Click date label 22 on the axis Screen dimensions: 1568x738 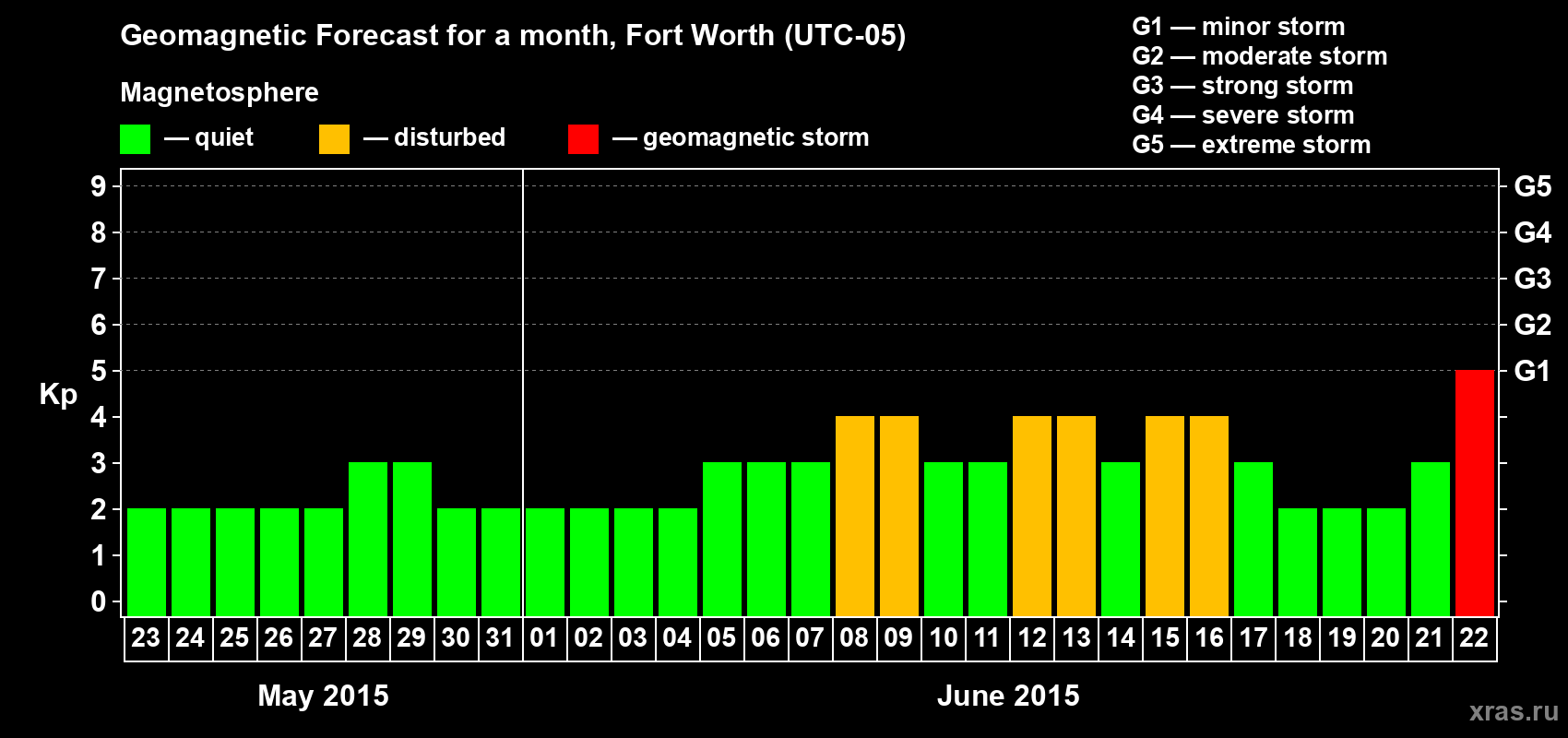tap(1474, 637)
